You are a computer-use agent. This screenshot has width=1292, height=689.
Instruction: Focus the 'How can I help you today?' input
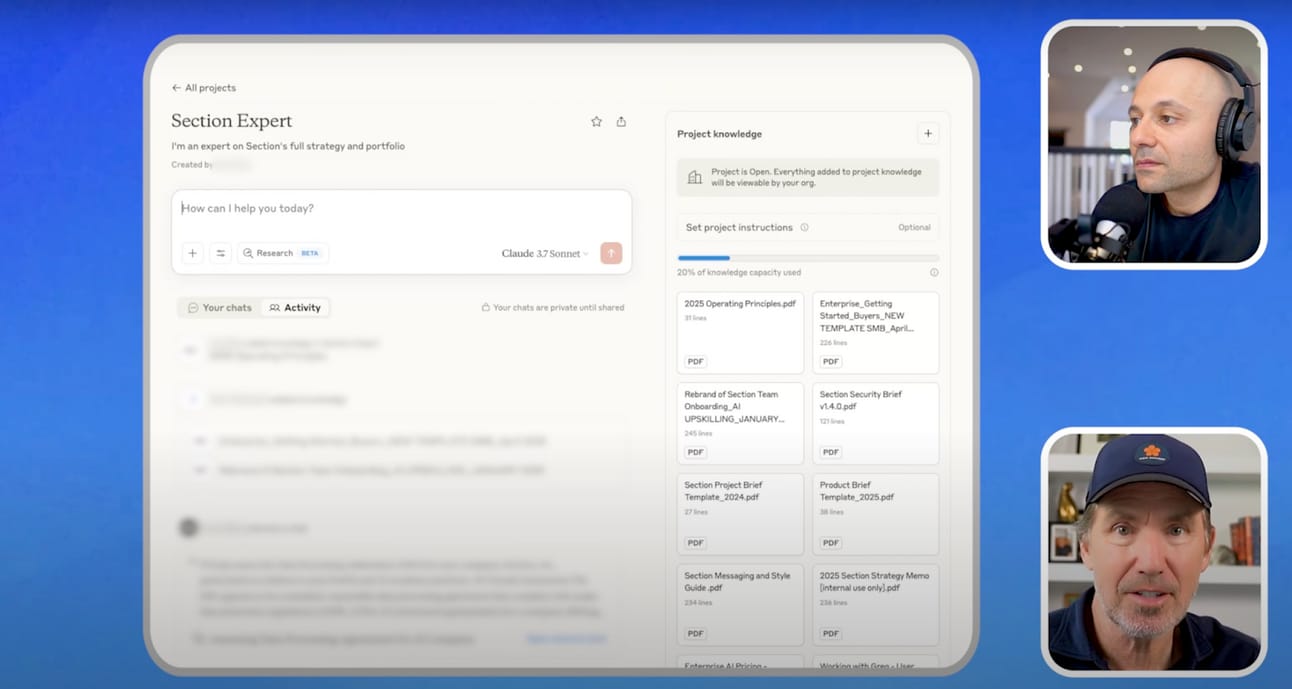click(401, 209)
